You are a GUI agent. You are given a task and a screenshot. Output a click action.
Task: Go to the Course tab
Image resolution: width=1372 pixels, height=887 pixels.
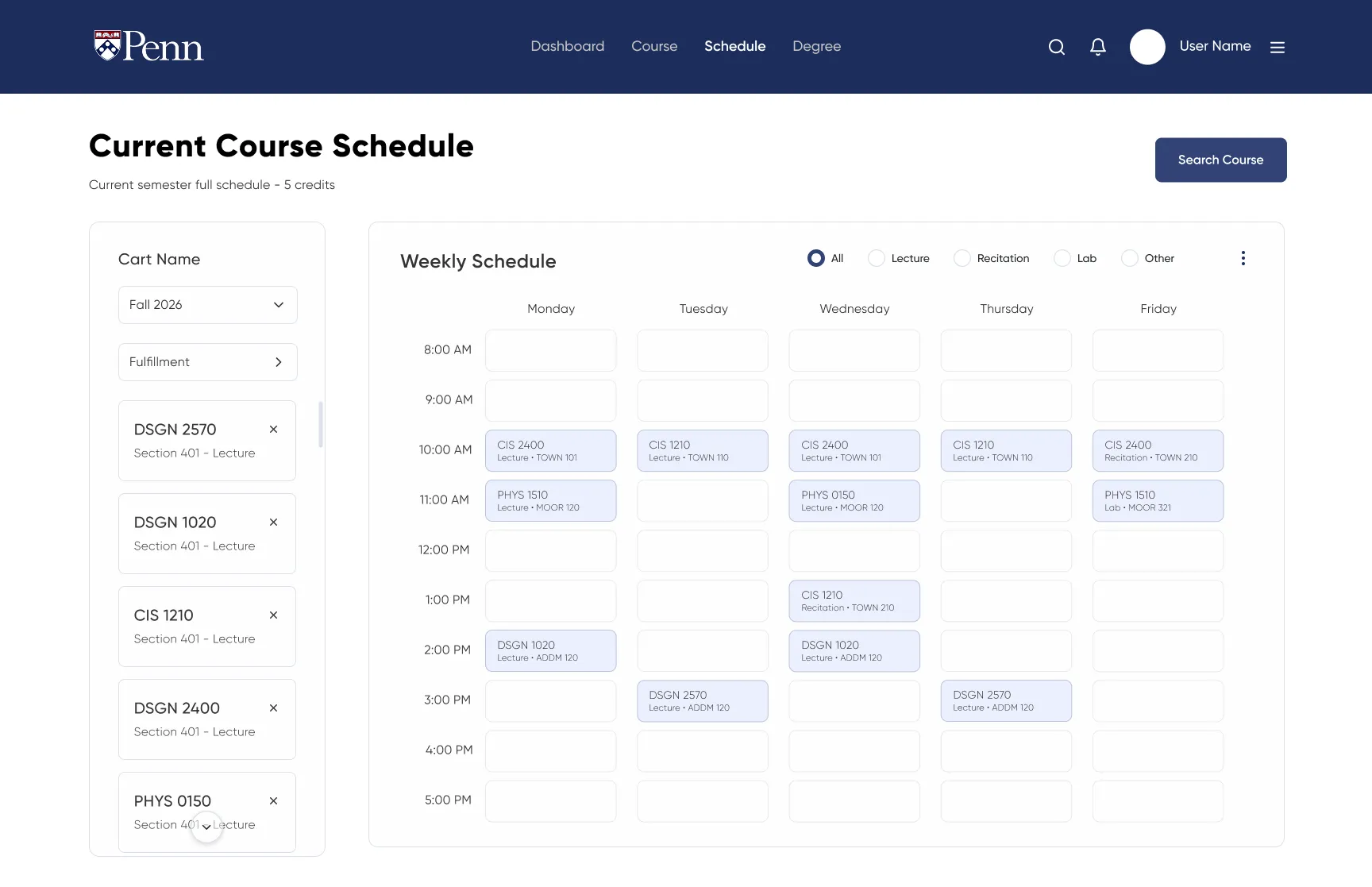pyautogui.click(x=654, y=46)
